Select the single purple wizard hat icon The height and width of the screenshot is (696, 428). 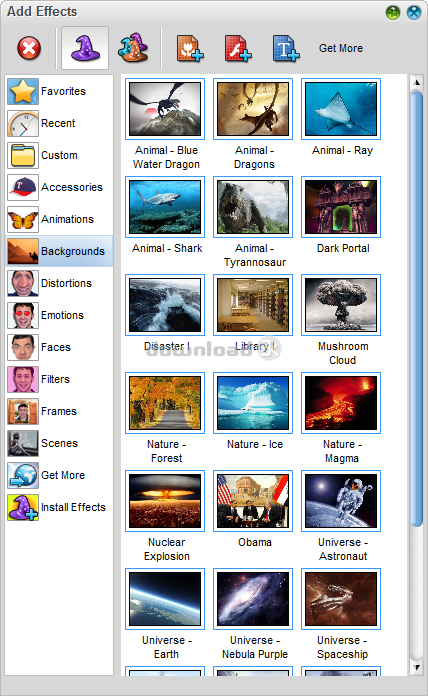coord(85,48)
